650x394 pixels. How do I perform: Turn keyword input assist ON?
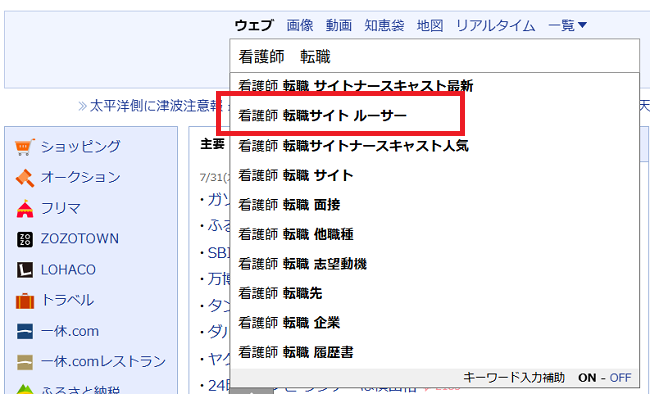[x=587, y=378]
